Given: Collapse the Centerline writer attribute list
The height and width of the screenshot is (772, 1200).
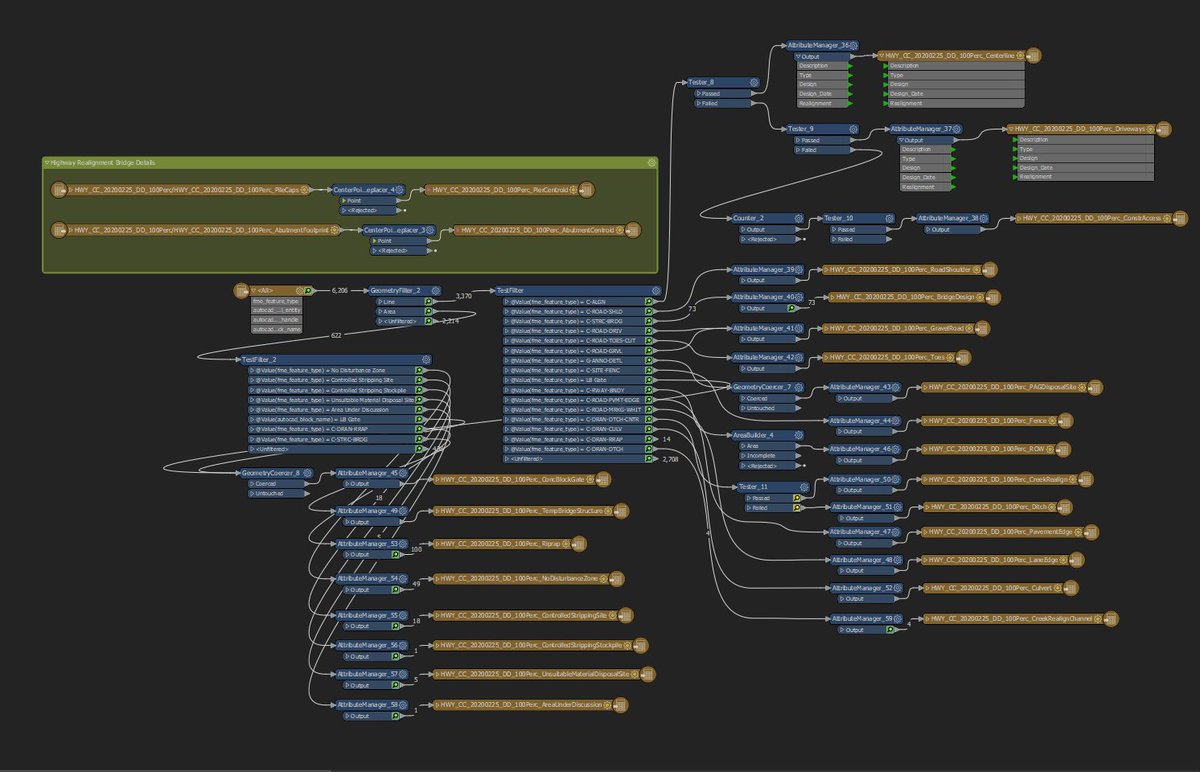Looking at the screenshot, I should pyautogui.click(x=883, y=55).
